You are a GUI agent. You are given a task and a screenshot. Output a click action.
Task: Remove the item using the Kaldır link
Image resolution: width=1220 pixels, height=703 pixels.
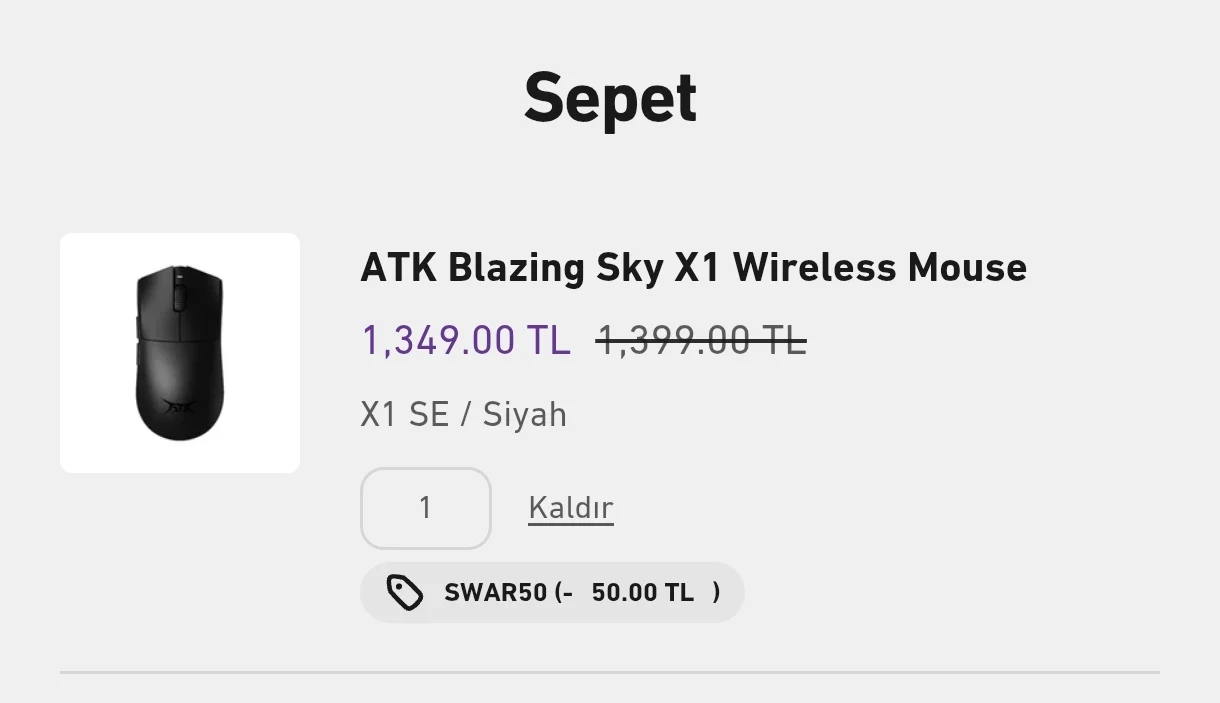click(x=570, y=508)
